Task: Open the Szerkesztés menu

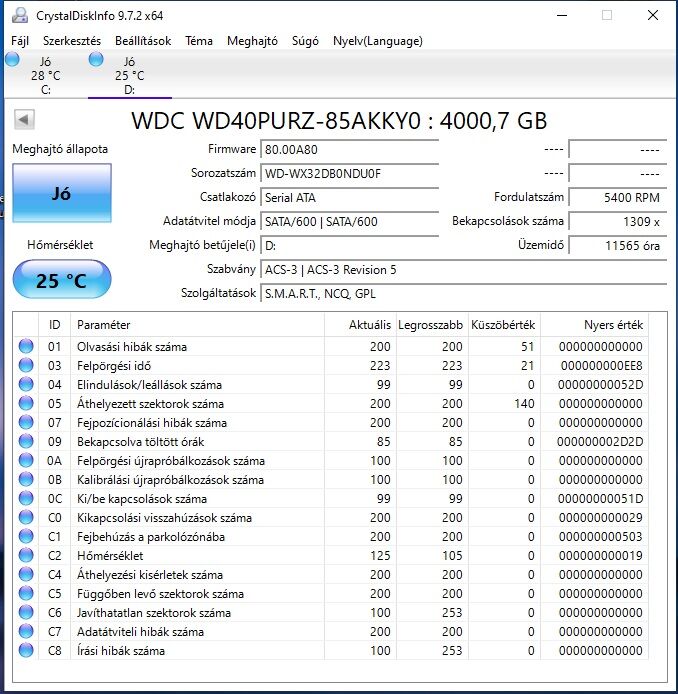Action: (72, 41)
